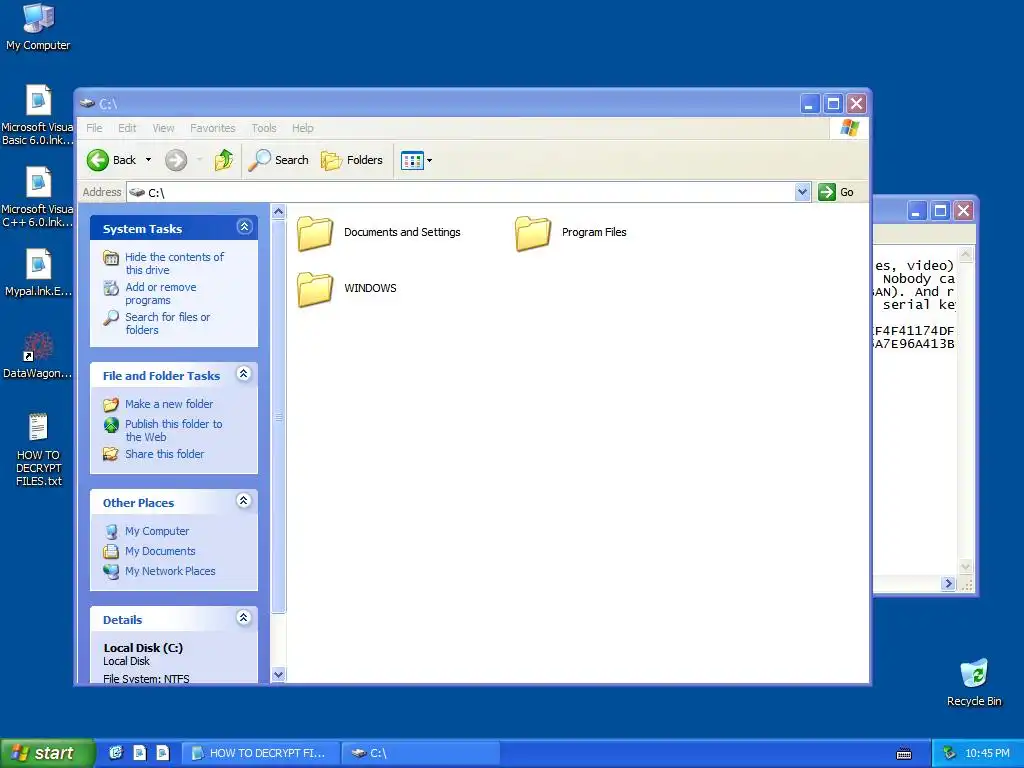This screenshot has width=1024, height=768.
Task: Open the Favorites menu
Action: [212, 128]
